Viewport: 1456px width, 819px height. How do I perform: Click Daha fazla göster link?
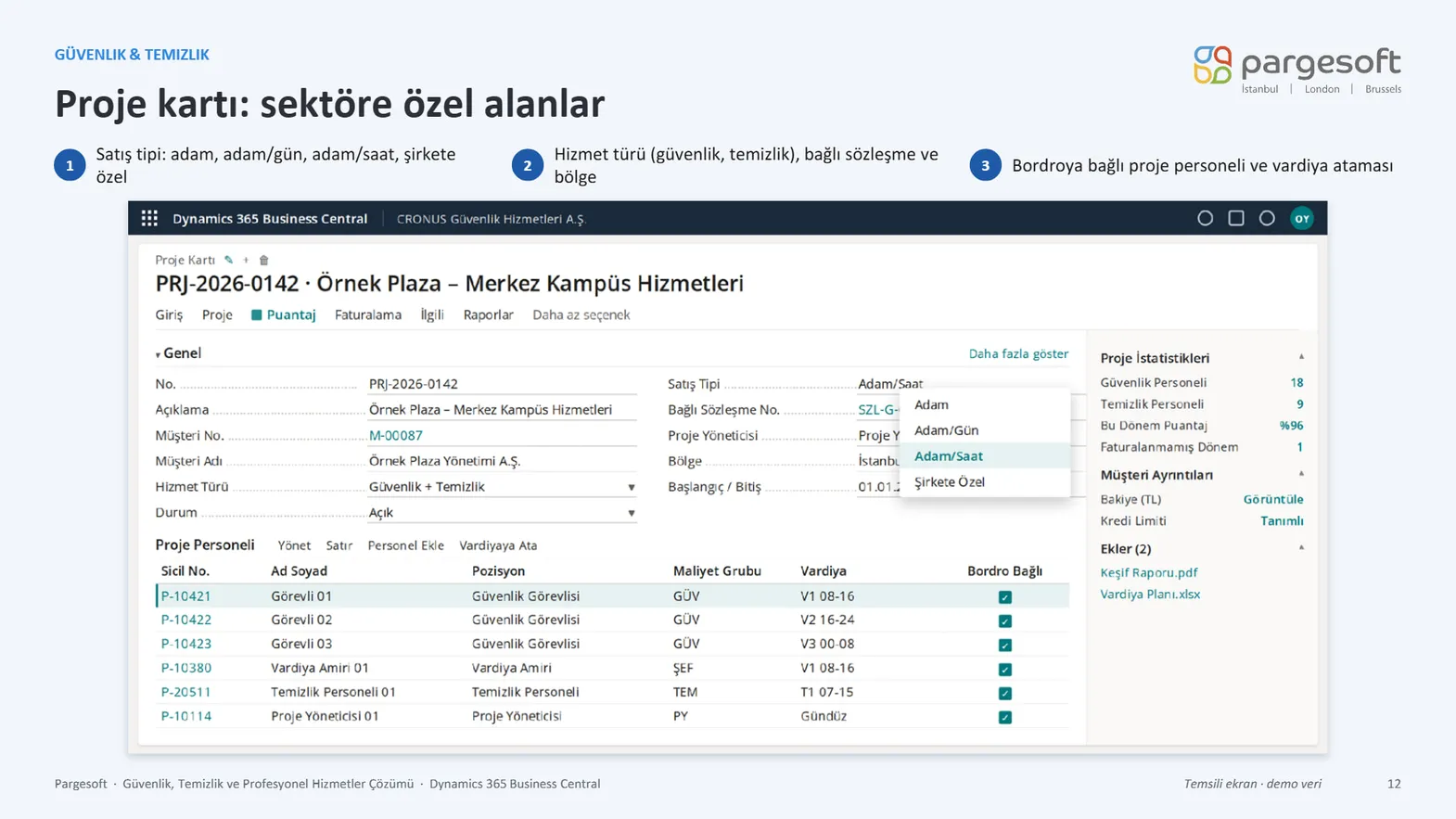coord(1018,353)
